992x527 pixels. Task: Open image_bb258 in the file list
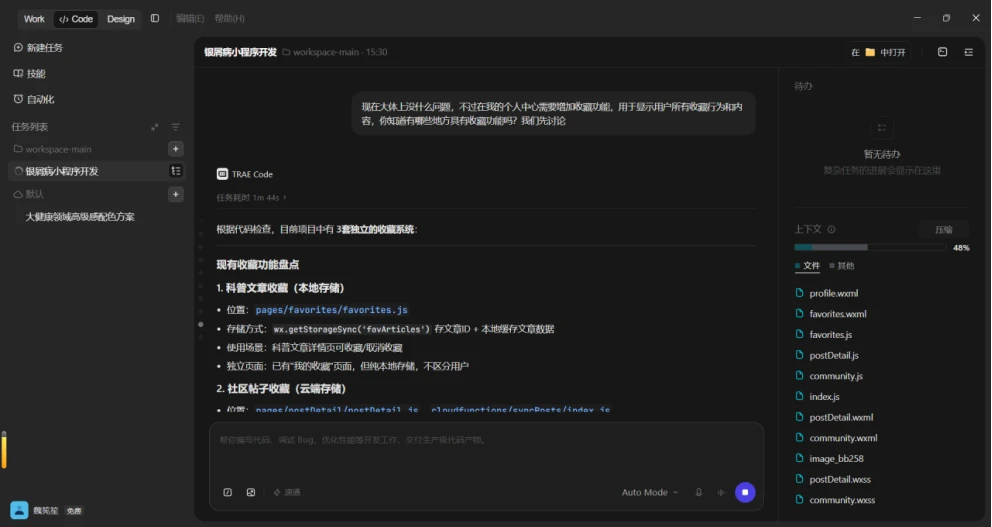pos(836,459)
